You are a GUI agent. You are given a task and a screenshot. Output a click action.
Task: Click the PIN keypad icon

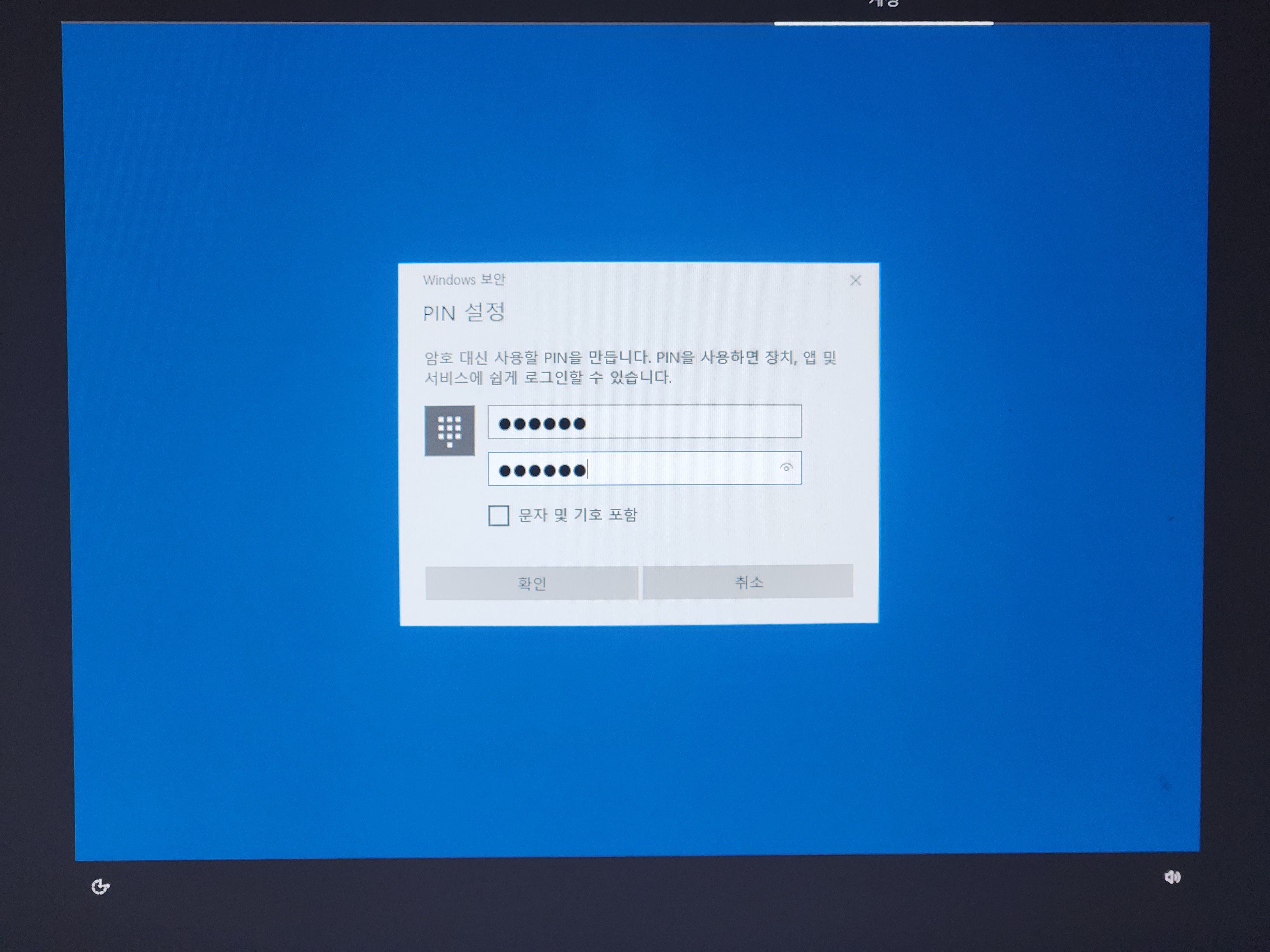pos(450,431)
